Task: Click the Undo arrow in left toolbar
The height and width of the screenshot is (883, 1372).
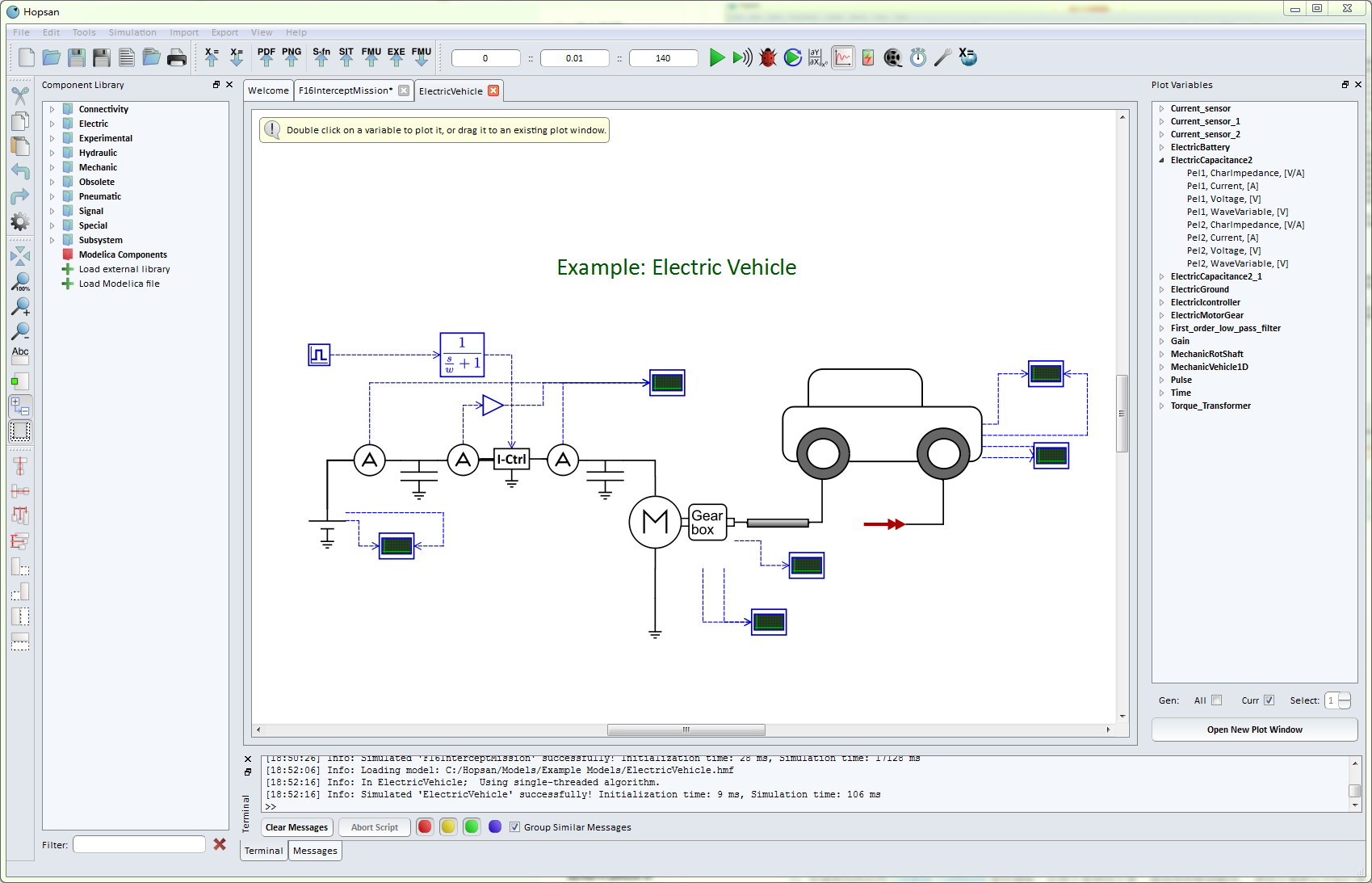Action: click(20, 171)
